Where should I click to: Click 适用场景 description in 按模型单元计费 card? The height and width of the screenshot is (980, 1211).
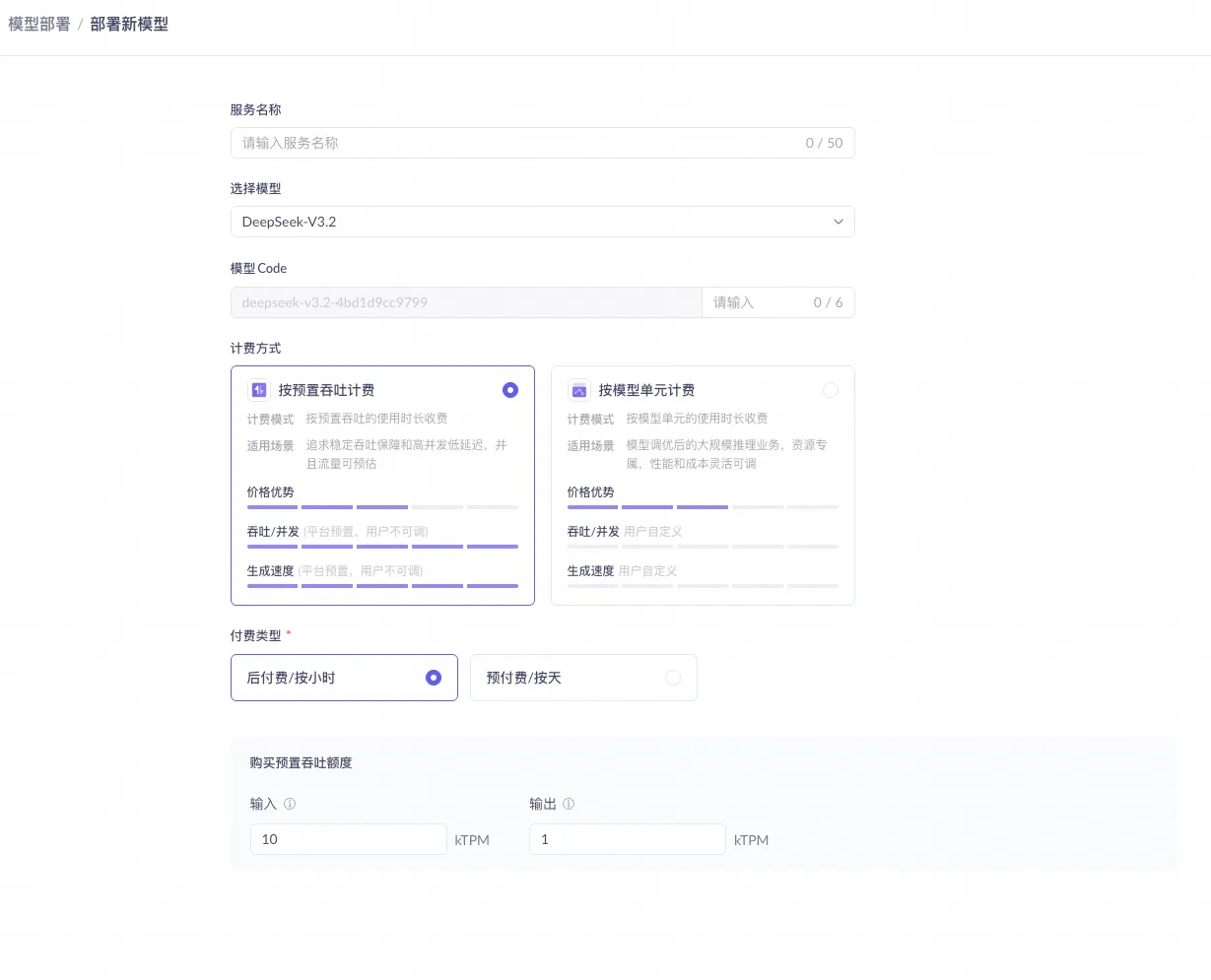726,454
